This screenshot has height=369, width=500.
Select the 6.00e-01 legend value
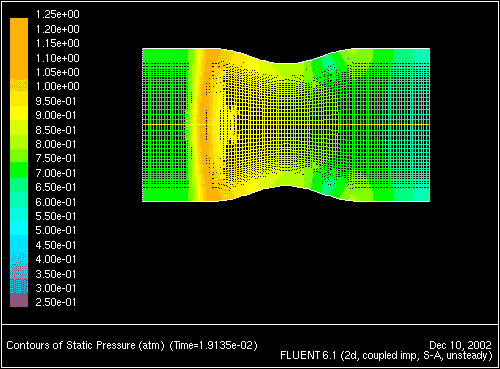coord(56,202)
